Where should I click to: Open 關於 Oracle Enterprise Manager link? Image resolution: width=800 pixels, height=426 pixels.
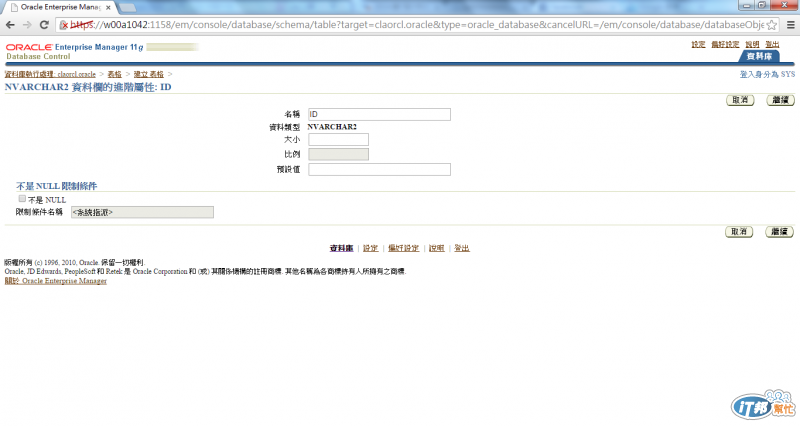click(56, 281)
